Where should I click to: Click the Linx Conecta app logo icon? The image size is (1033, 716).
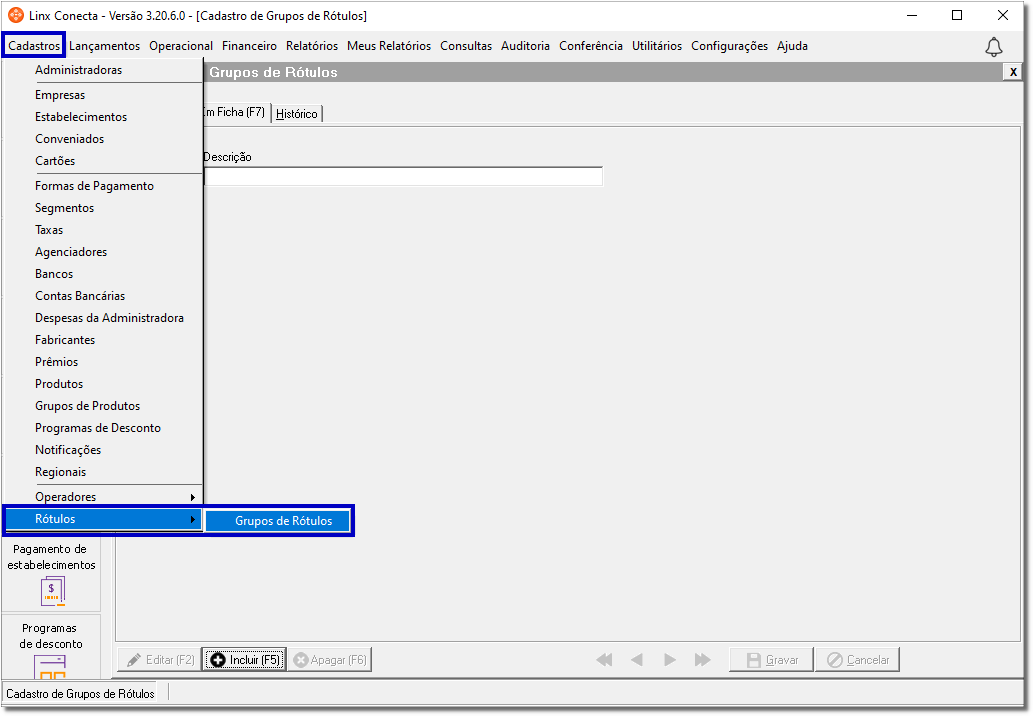(x=15, y=14)
